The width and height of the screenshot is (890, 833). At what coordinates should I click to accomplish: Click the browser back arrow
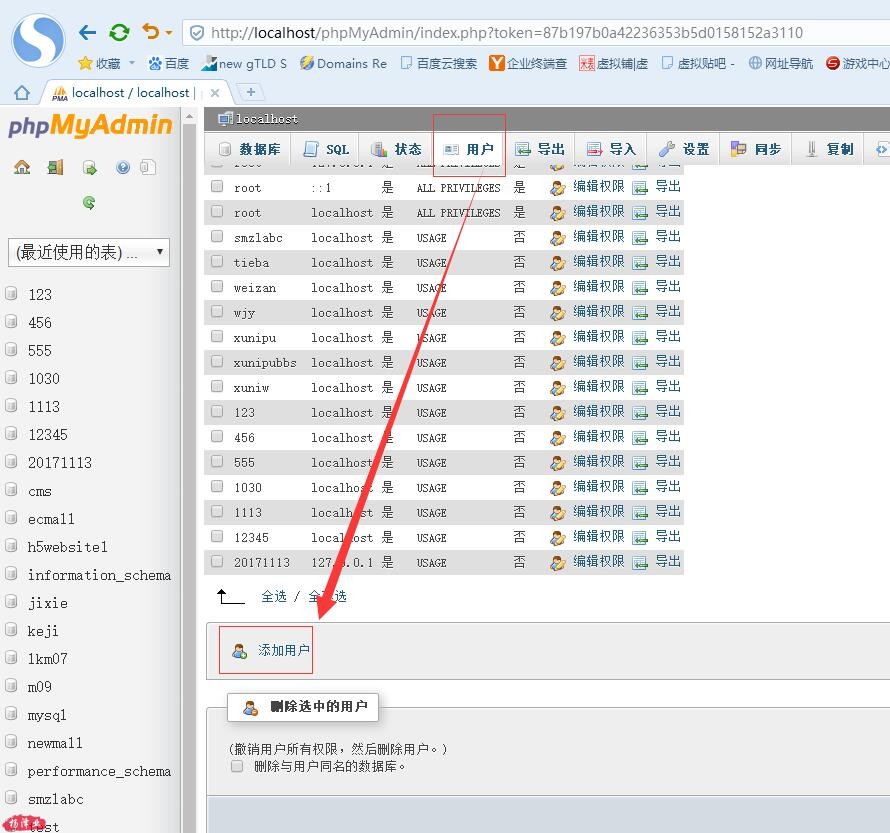87,32
